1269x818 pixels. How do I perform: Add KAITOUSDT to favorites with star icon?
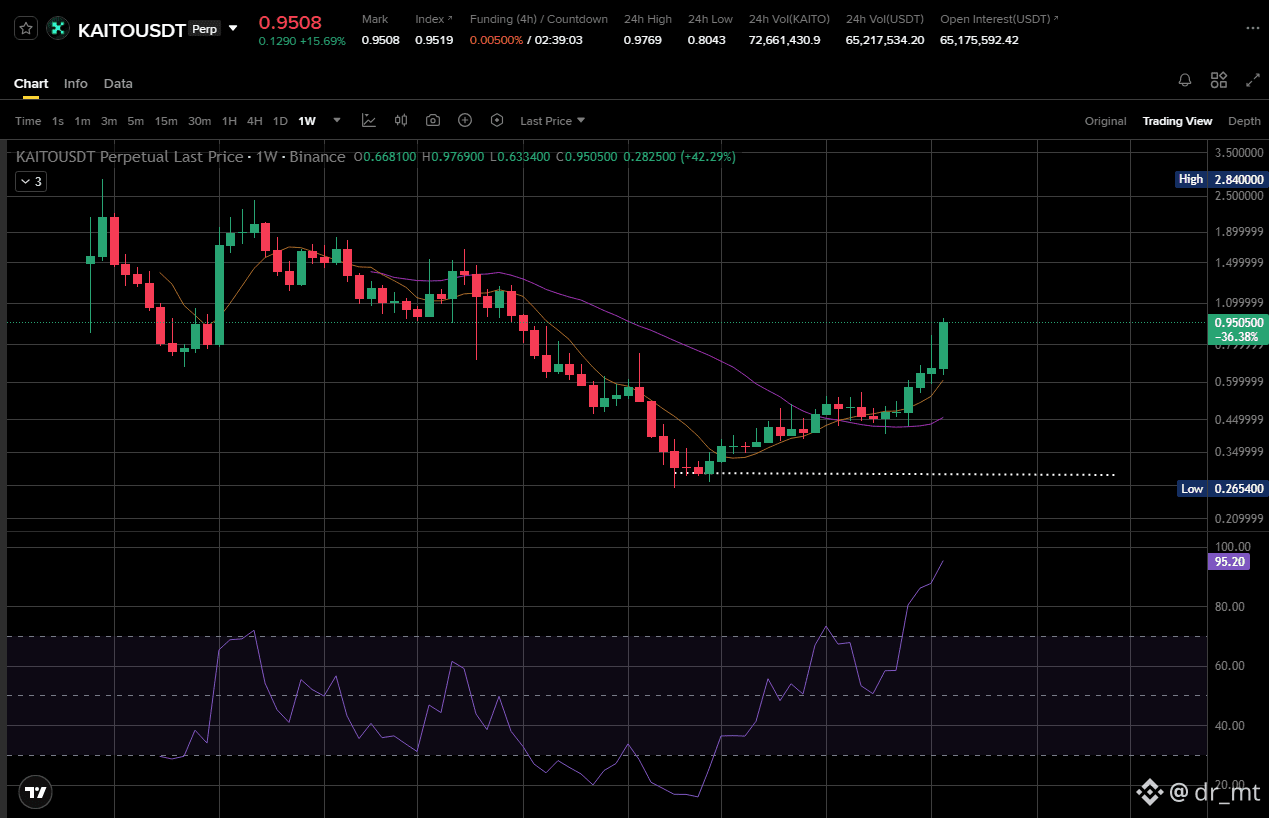click(x=26, y=29)
